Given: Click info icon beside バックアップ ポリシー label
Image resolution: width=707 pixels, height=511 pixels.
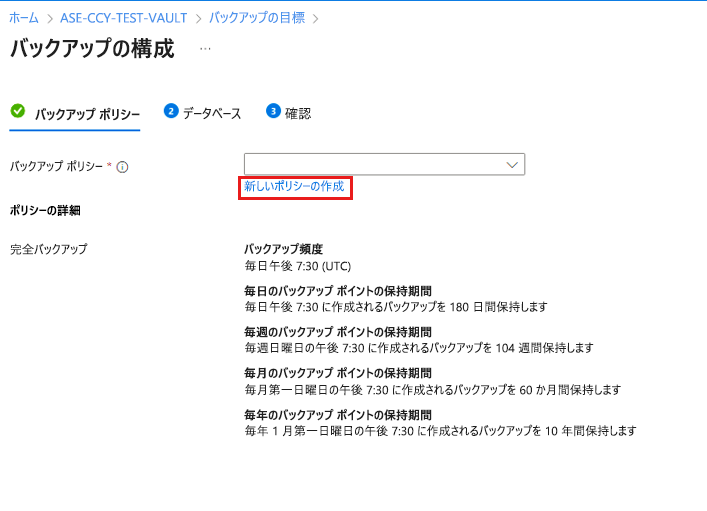Looking at the screenshot, I should click(122, 167).
